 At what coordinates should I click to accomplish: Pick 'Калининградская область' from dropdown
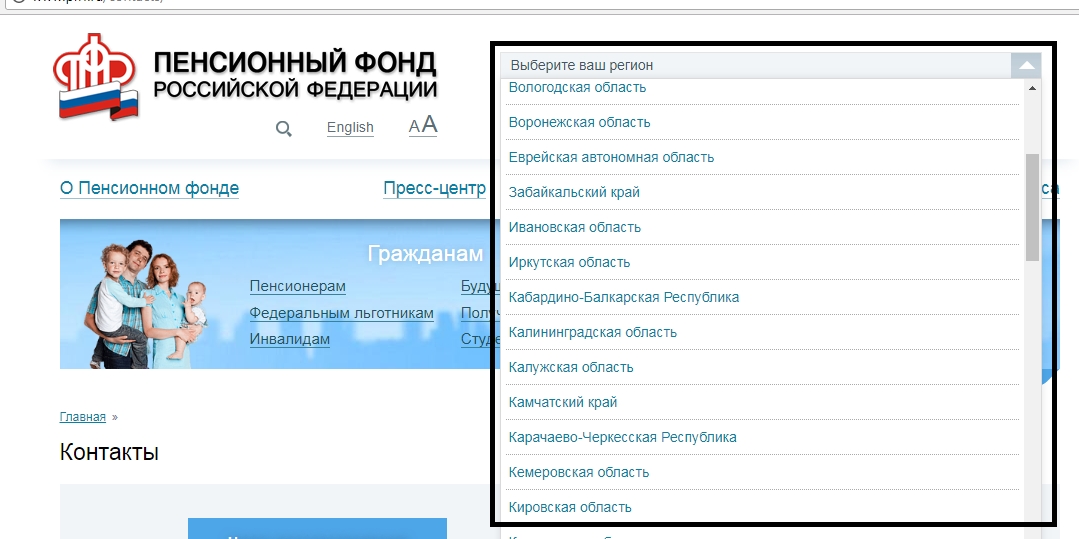pyautogui.click(x=592, y=332)
